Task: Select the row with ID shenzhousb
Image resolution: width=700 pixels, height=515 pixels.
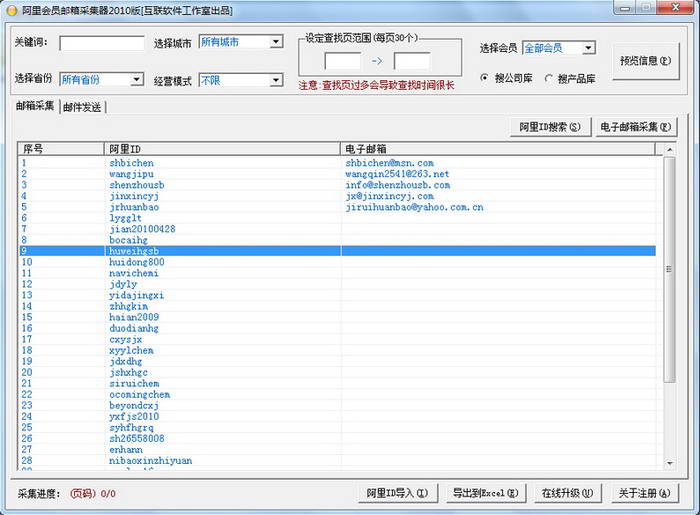Action: 136,185
